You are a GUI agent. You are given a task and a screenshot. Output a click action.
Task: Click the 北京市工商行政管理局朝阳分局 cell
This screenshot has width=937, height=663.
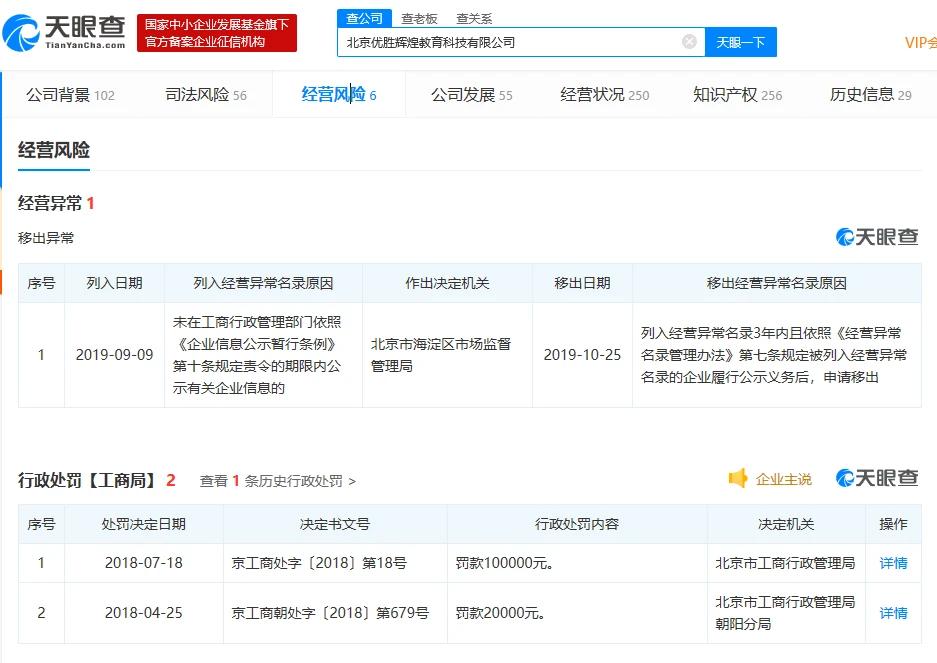[x=785, y=613]
